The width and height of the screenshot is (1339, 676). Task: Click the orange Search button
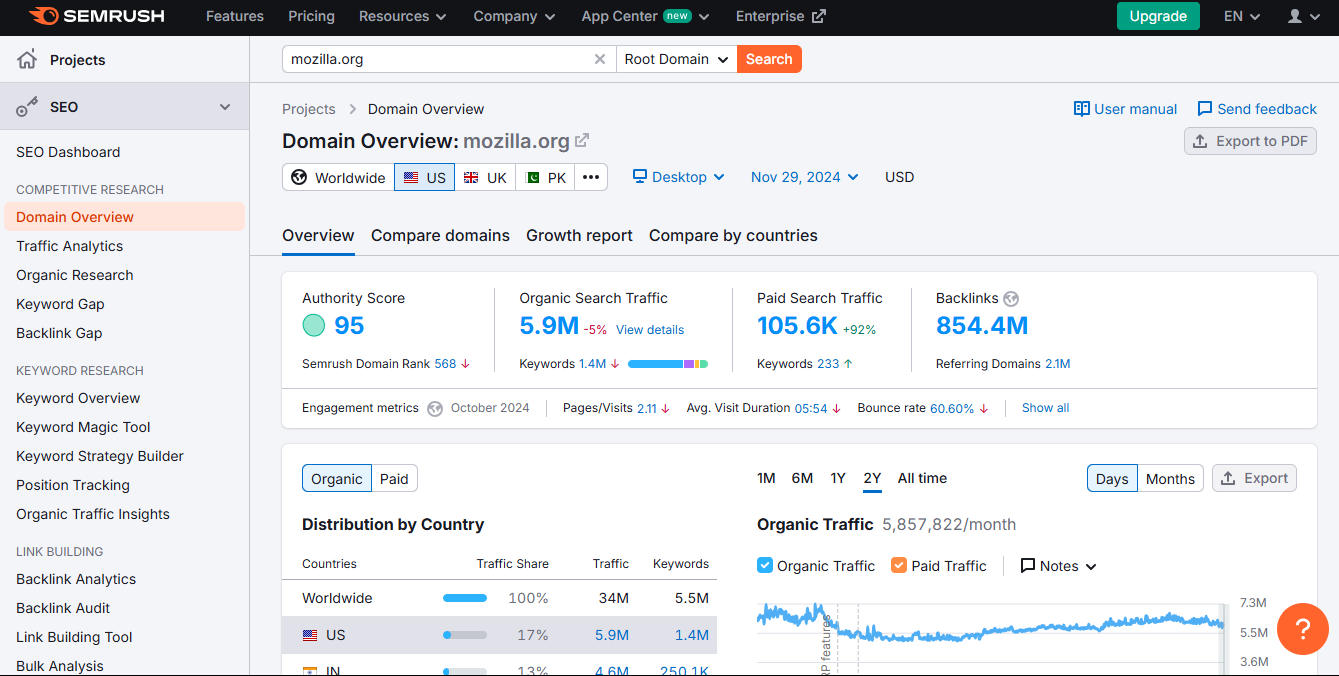click(x=769, y=59)
